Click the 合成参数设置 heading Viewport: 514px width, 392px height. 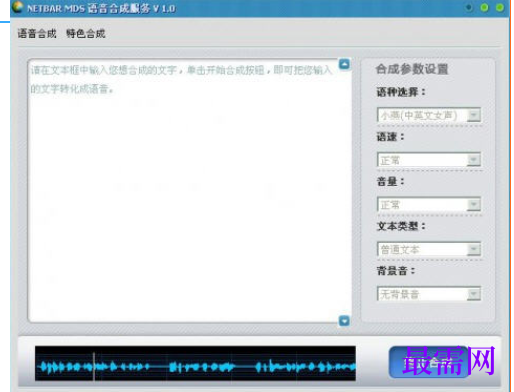412,69
